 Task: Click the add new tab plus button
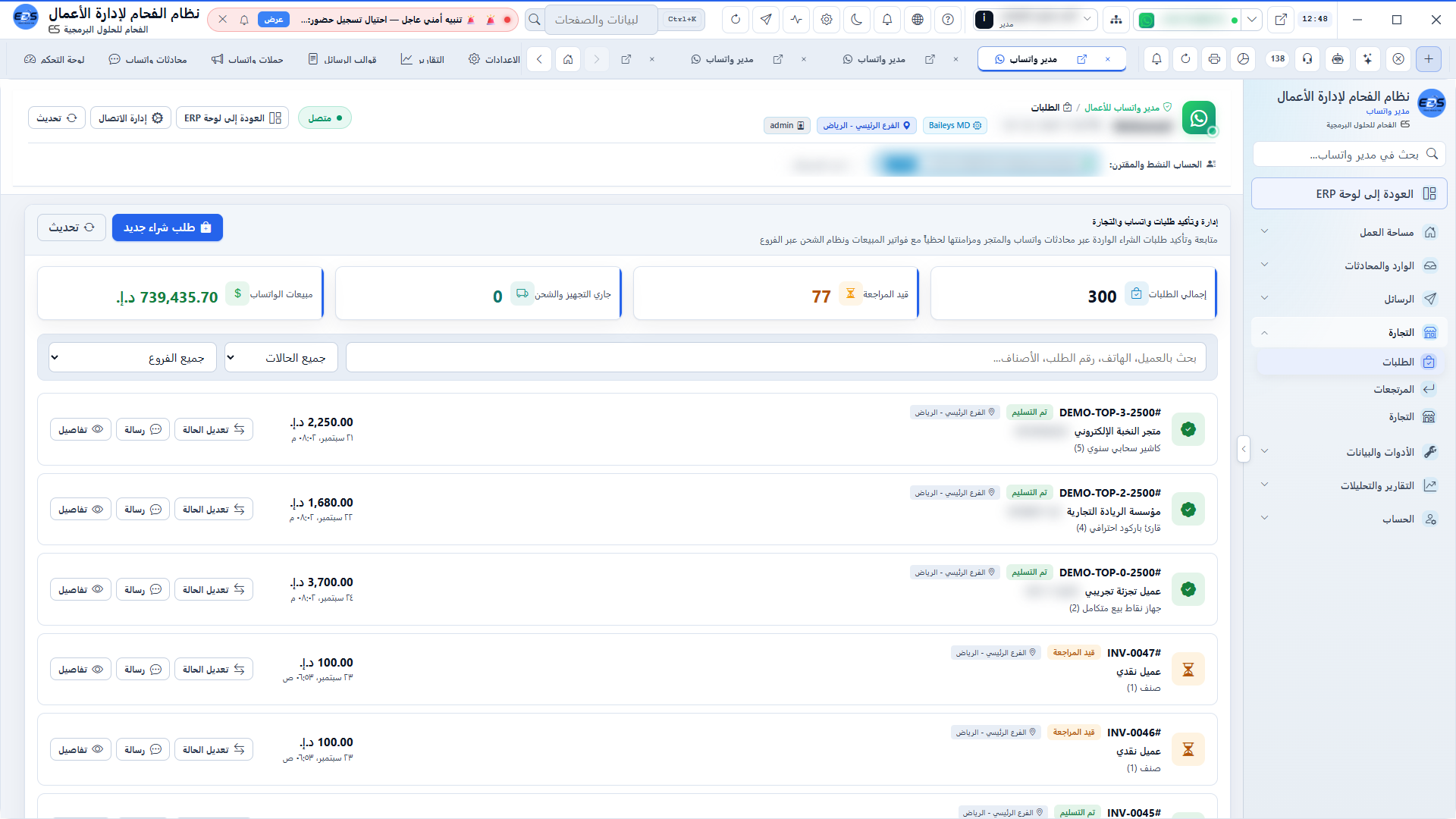(x=1429, y=59)
